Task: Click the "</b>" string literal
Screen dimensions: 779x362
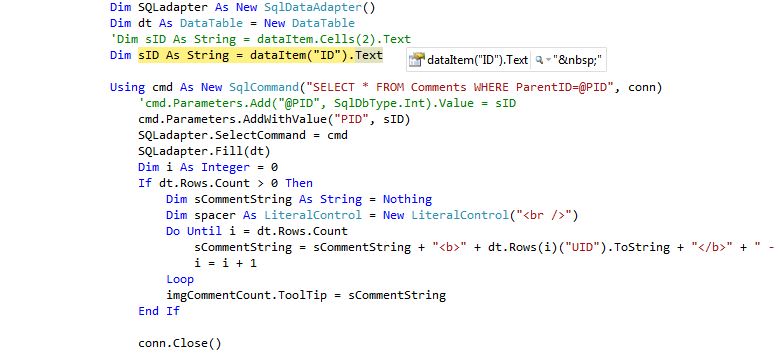Action: (713, 247)
